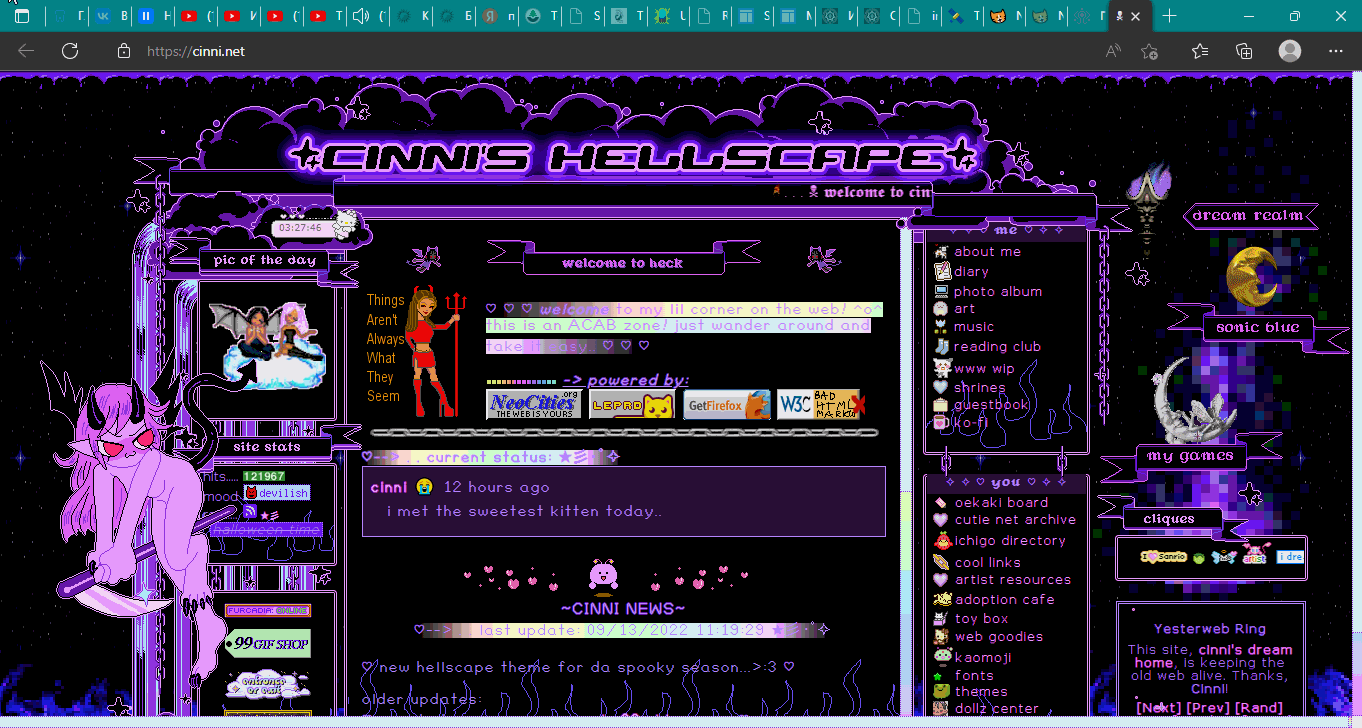This screenshot has height=728, width=1362.
Task: Click the I love Sanrio clique badge
Action: click(1163, 557)
